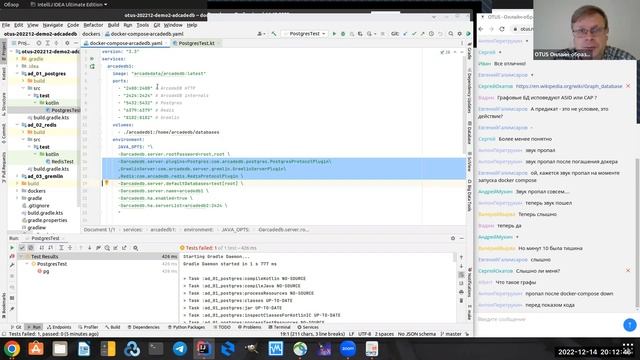Collapse ad_02_redis module in tree

pyautogui.click(x=18, y=125)
